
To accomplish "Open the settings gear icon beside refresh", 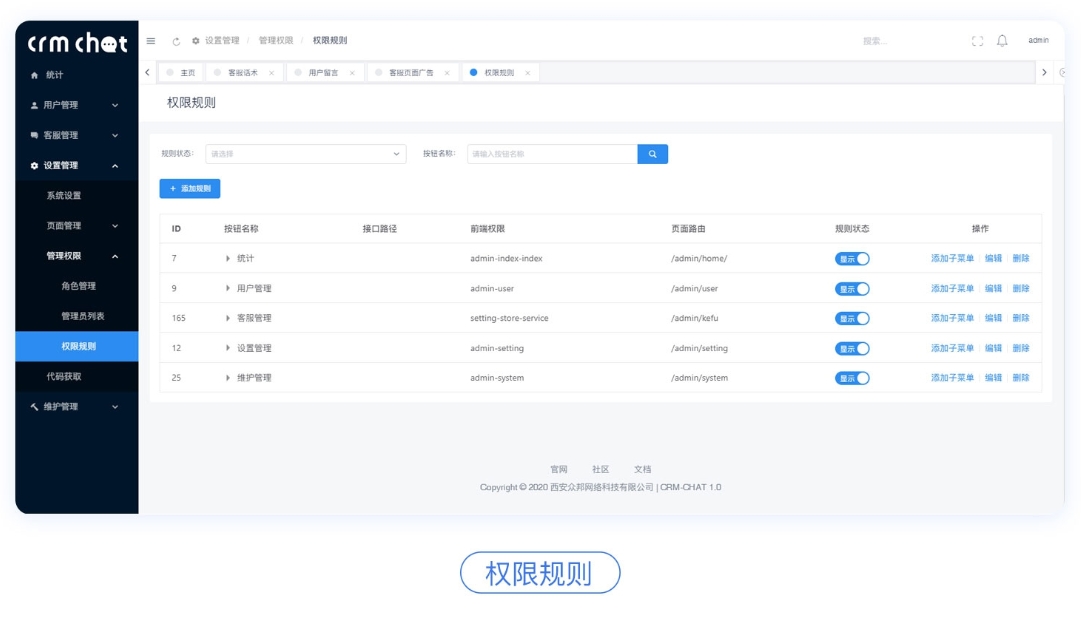I will point(196,41).
